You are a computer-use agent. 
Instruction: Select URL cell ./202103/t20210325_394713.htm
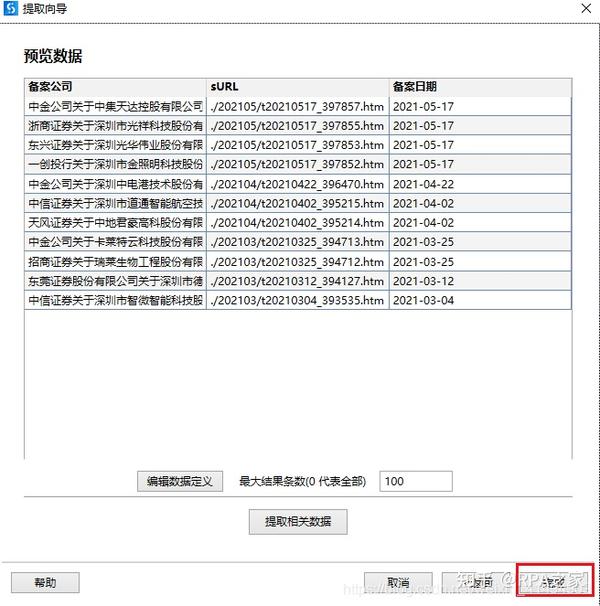298,242
